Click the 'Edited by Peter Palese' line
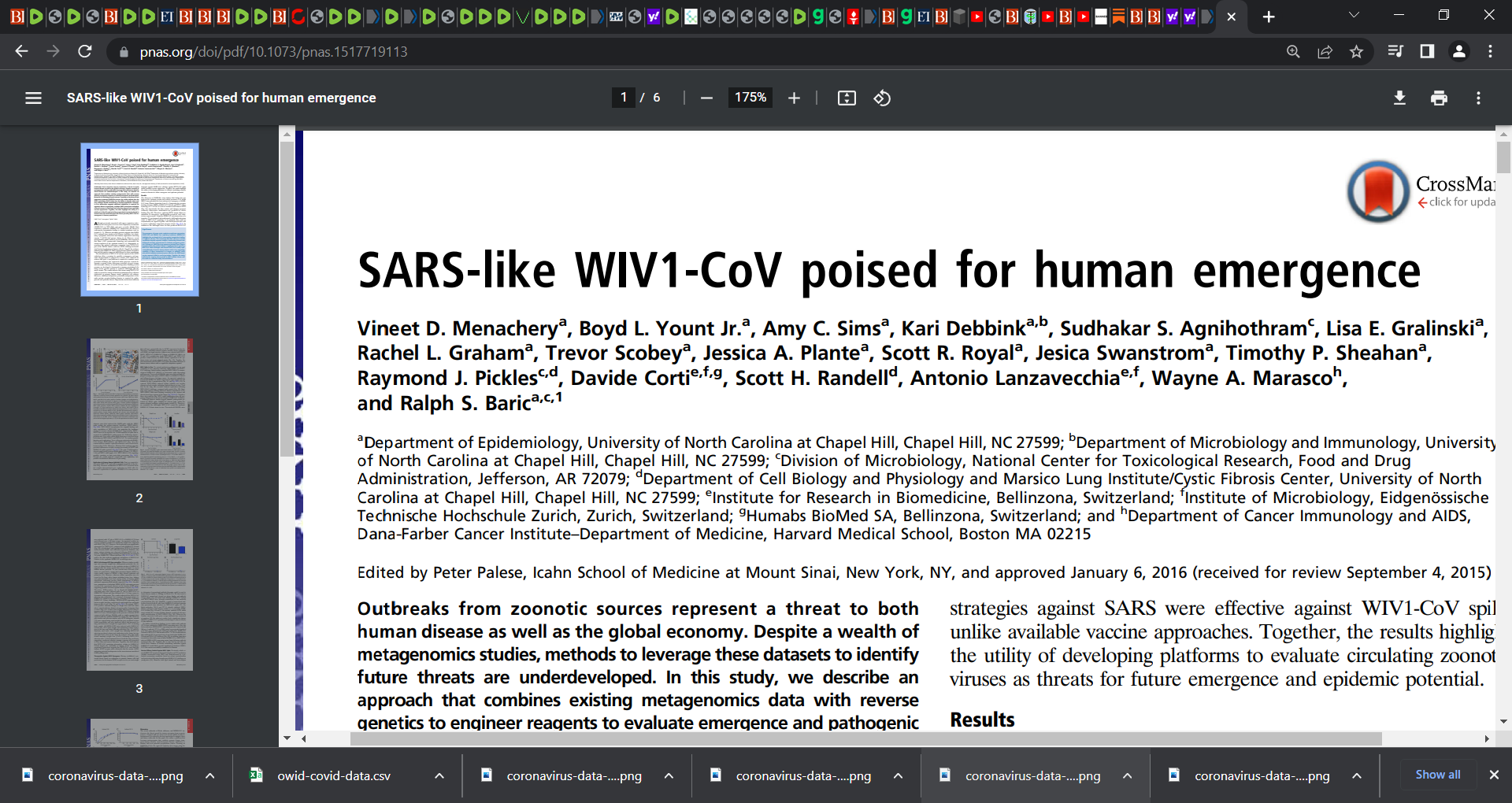The height and width of the screenshot is (803, 1512). [x=925, y=572]
